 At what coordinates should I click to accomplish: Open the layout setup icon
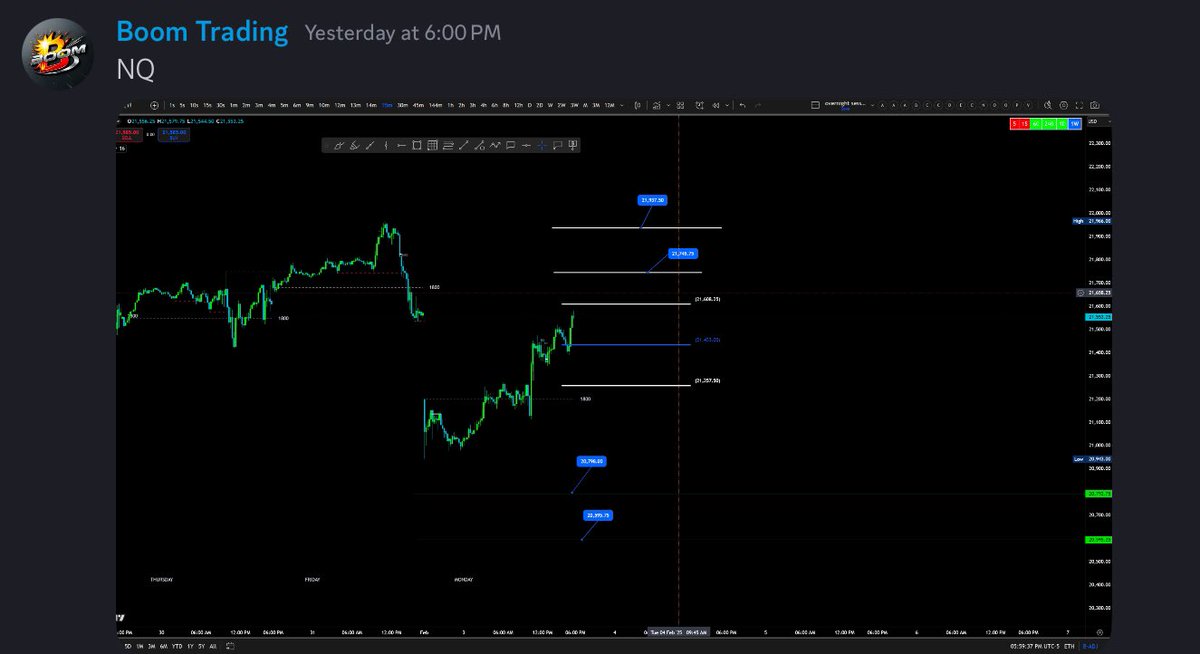(x=815, y=104)
